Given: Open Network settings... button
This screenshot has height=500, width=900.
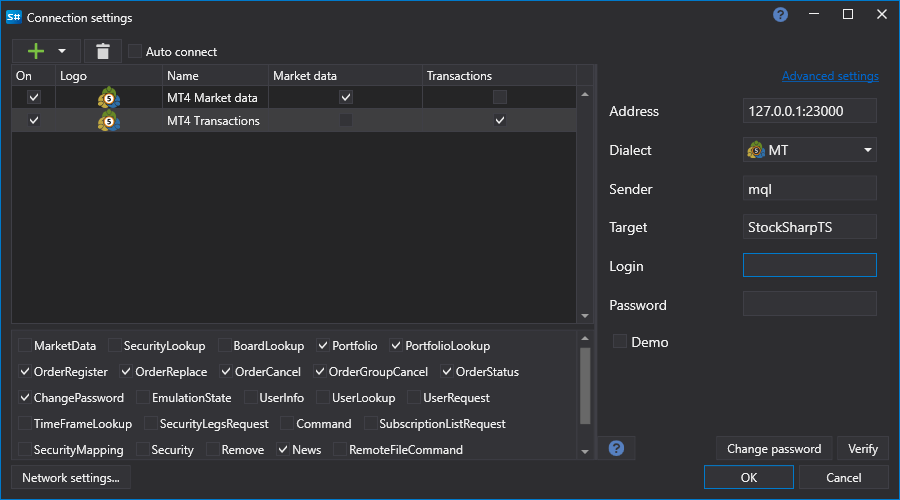Looking at the screenshot, I should (x=71, y=477).
